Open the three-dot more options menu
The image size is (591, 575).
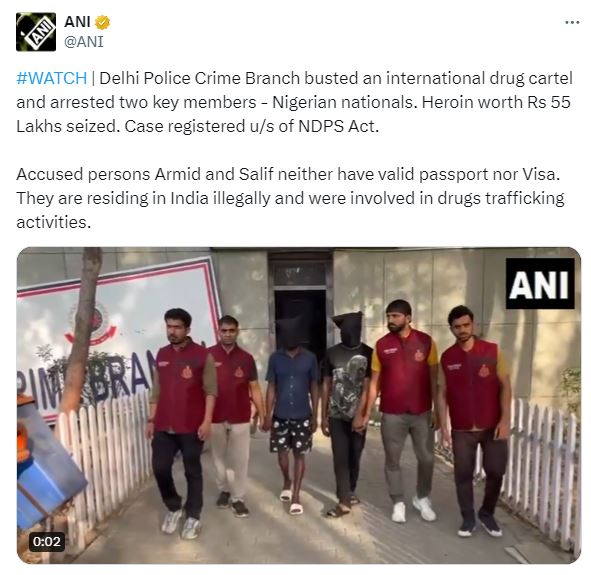coord(572,23)
